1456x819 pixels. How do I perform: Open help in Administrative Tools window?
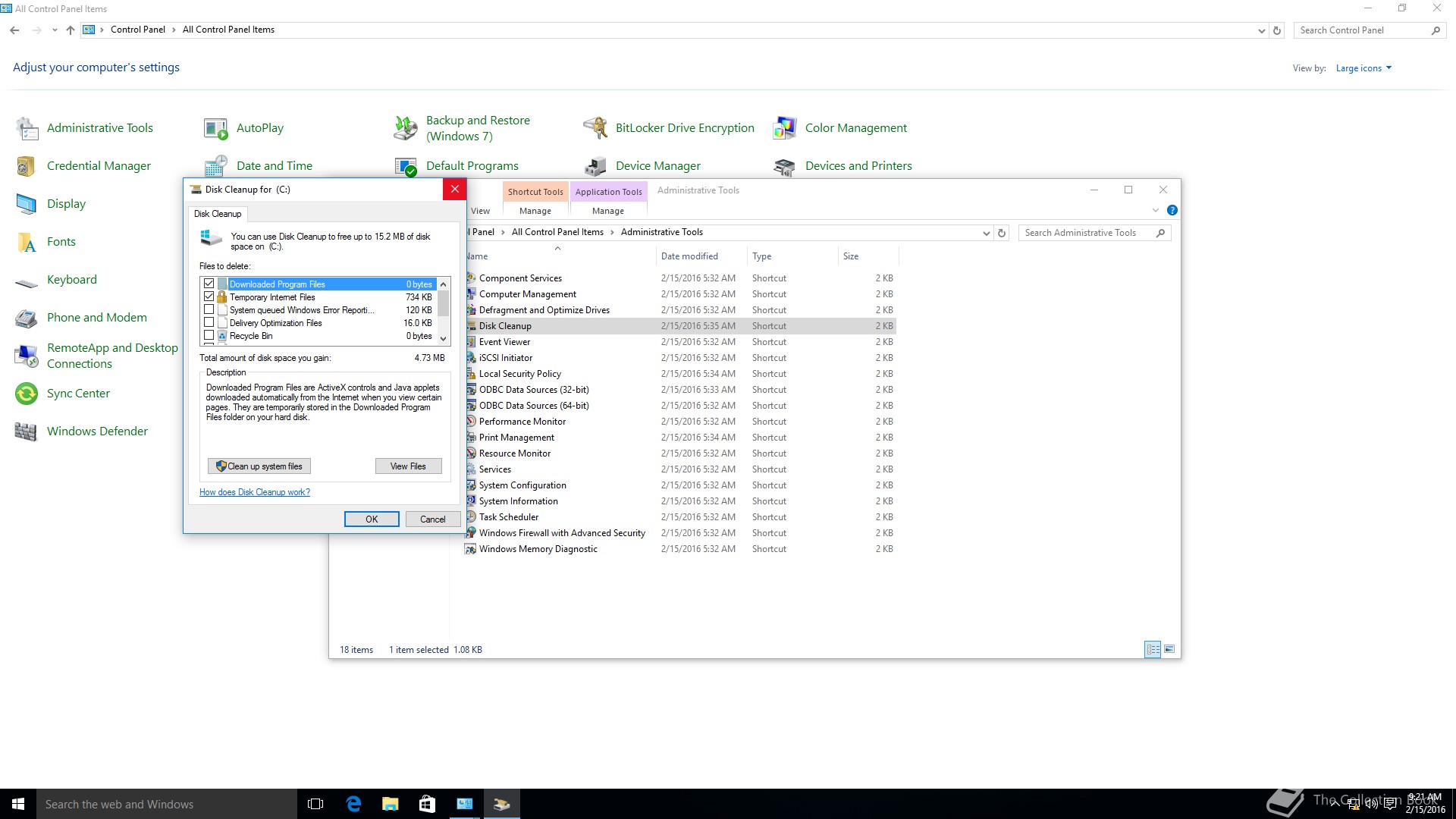[x=1172, y=210]
